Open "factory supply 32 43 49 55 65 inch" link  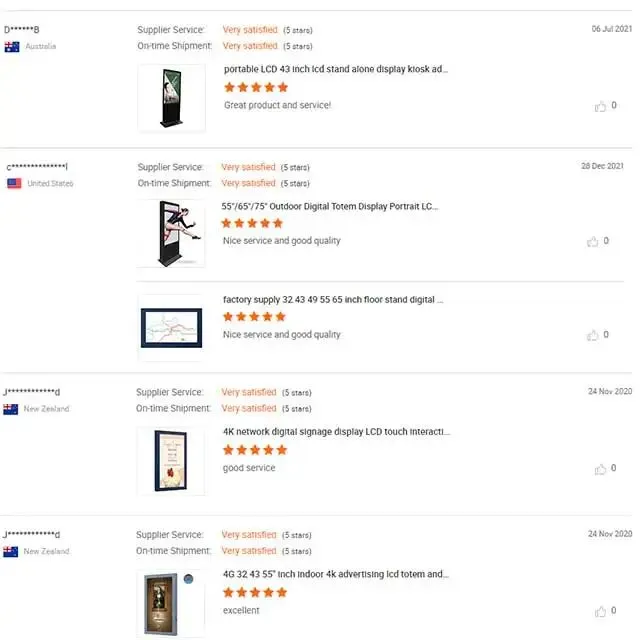[x=333, y=299]
